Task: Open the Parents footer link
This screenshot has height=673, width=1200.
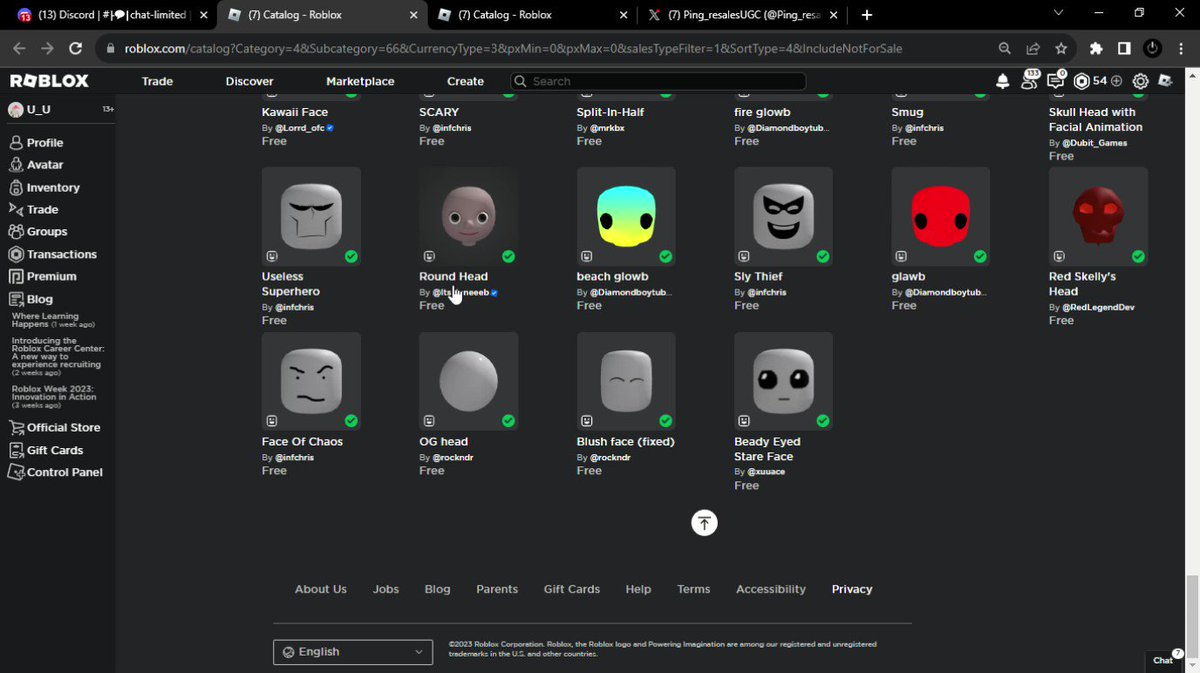Action: (497, 589)
